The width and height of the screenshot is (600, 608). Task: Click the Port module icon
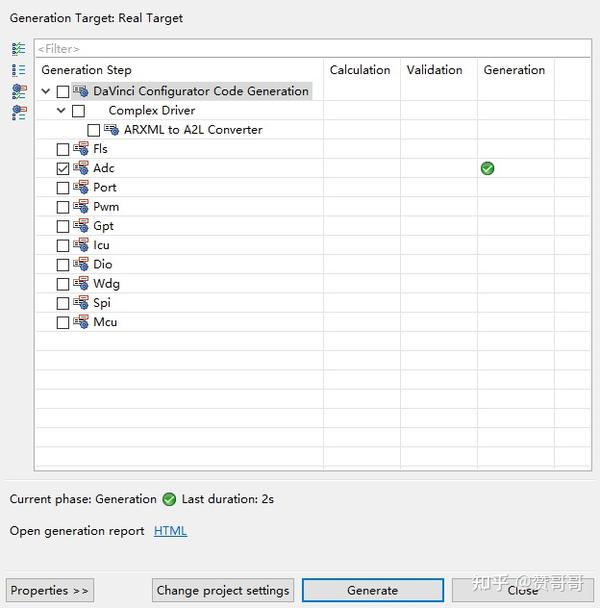coord(81,187)
